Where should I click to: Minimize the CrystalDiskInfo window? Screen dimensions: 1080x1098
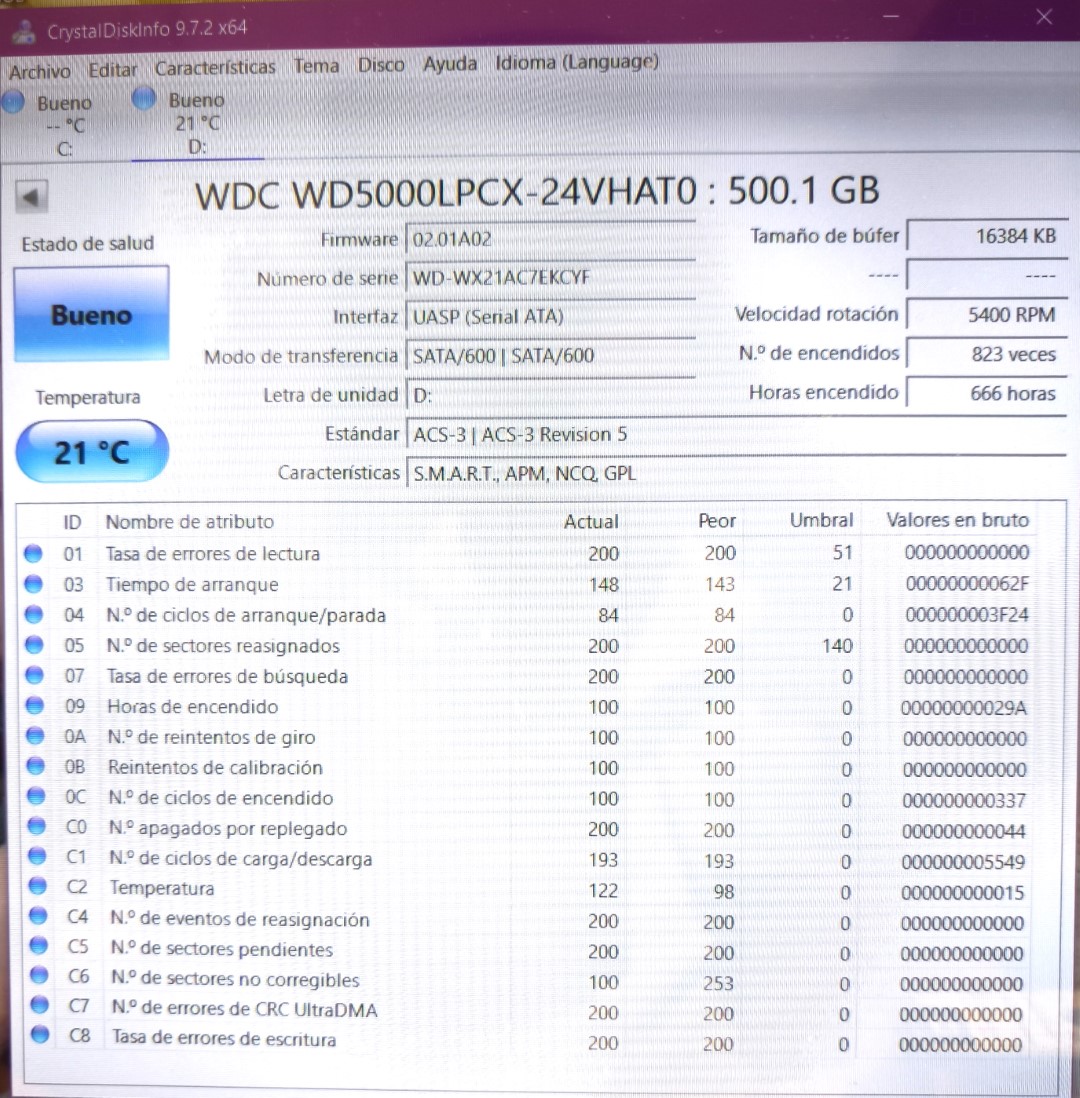891,15
